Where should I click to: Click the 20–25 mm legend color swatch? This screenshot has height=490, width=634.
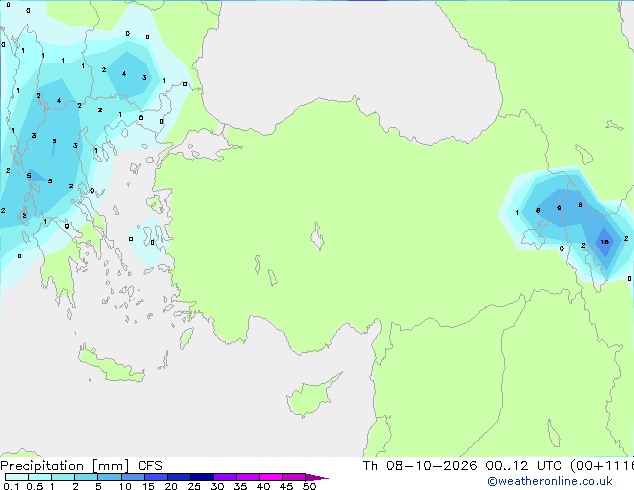179,477
